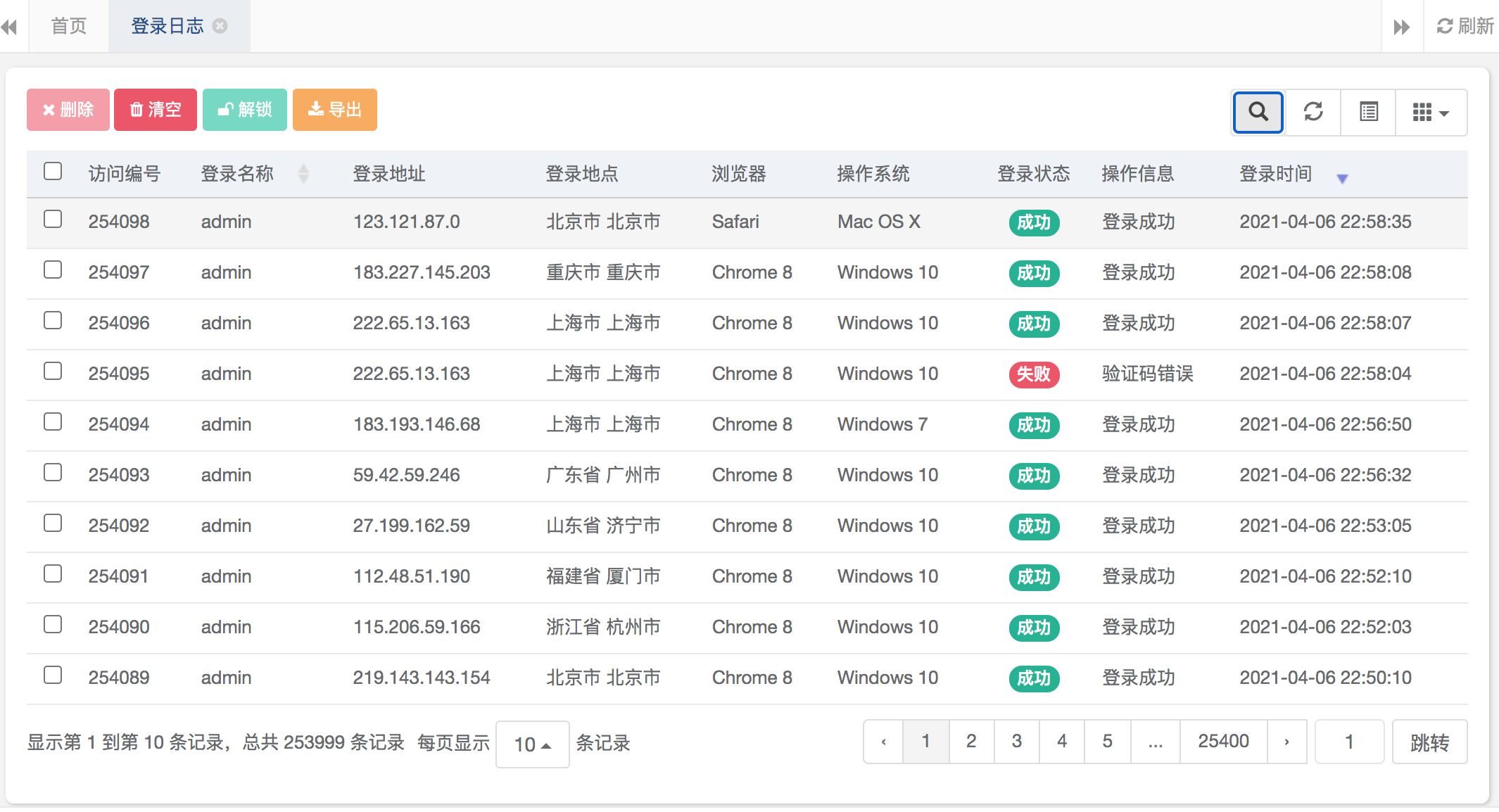Viewport: 1499px width, 812px height.
Task: Toggle 登录名称 column sort arrows
Action: (303, 173)
